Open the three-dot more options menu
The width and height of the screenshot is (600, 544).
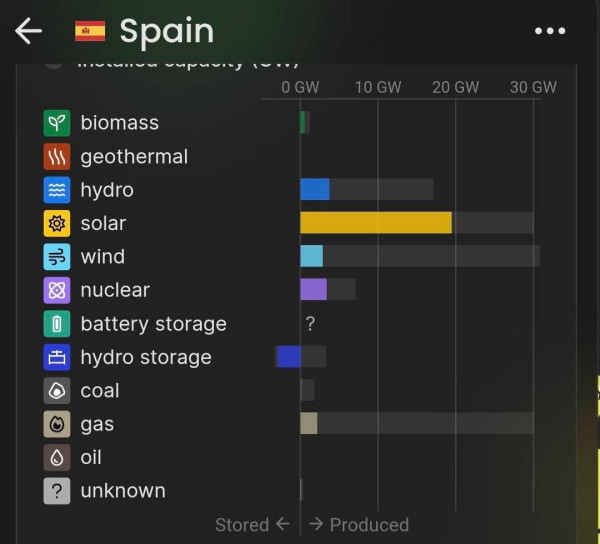[550, 31]
